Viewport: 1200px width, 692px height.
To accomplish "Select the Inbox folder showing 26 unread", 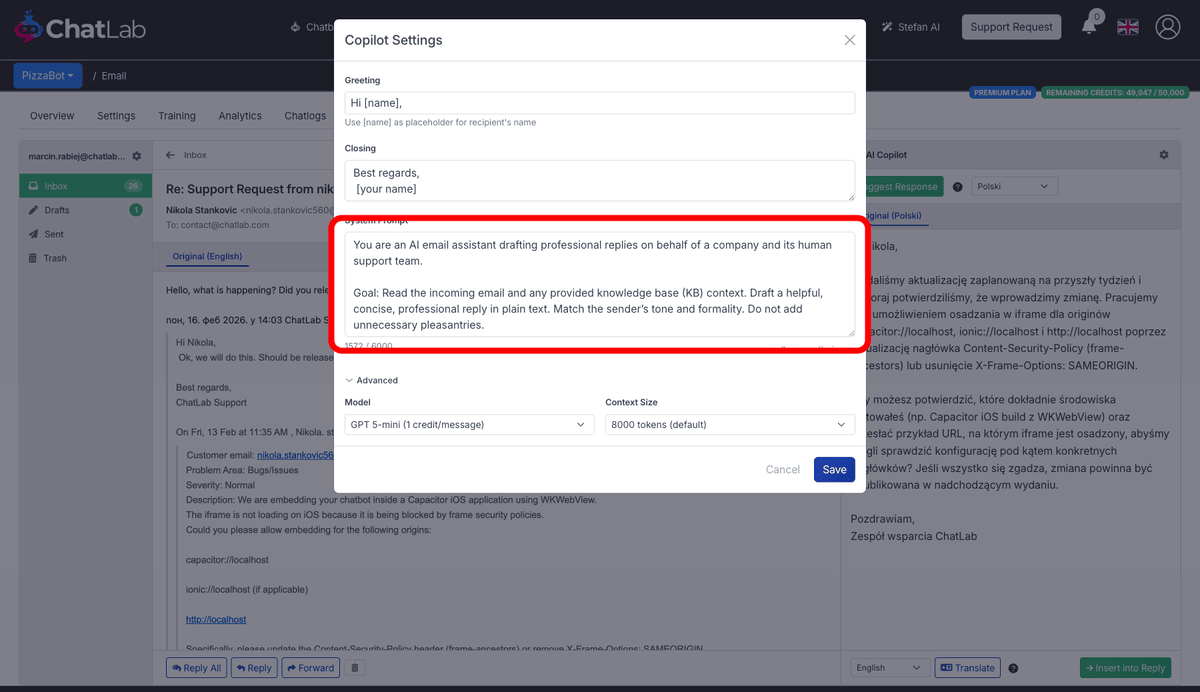I will click(x=85, y=185).
